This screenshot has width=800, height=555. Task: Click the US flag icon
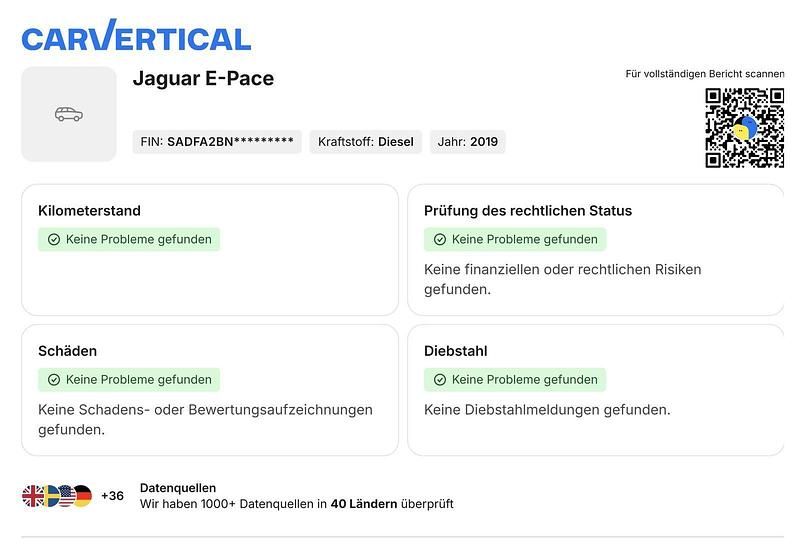[66, 496]
